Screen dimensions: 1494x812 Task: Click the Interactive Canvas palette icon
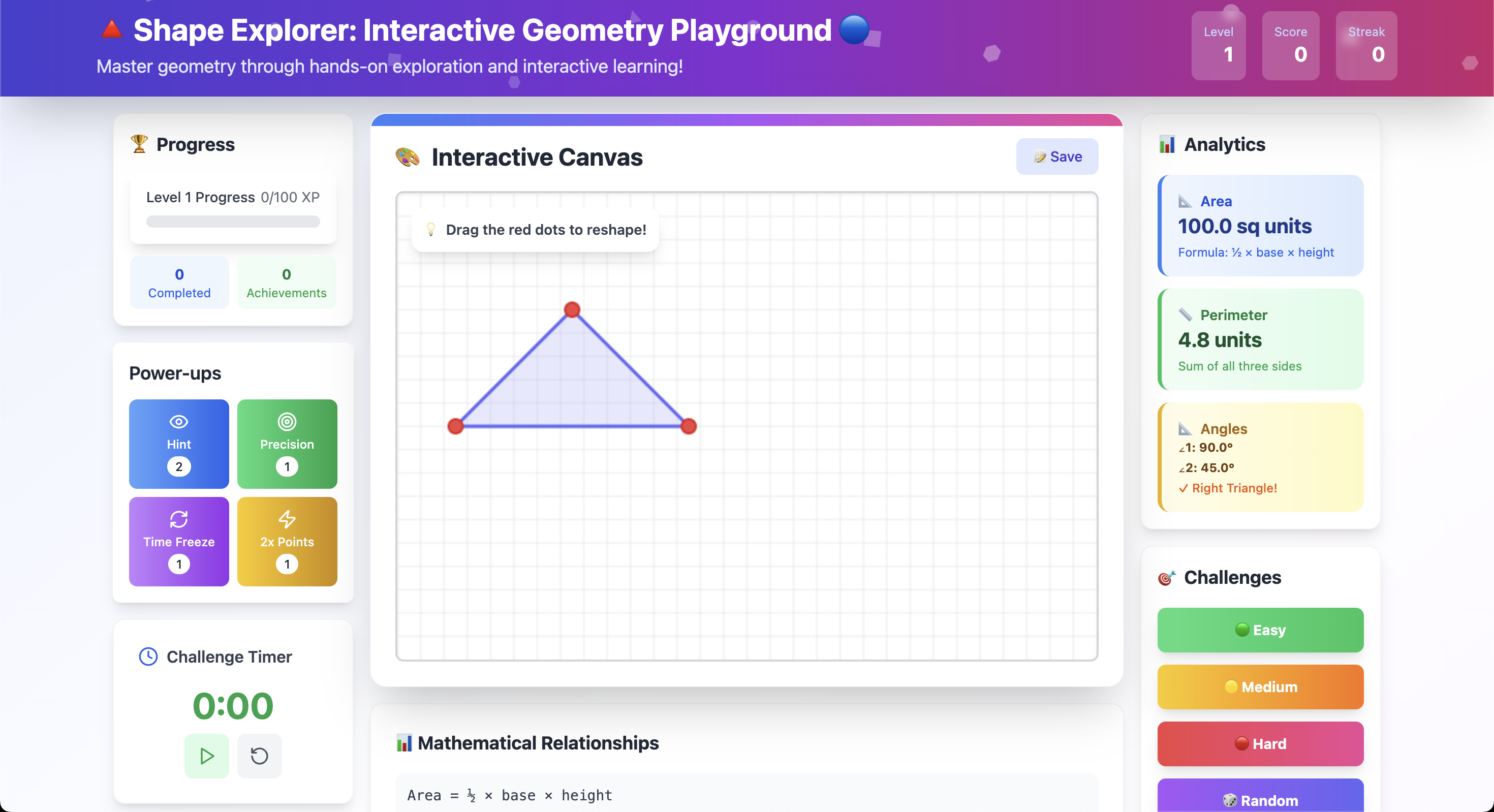(x=407, y=157)
